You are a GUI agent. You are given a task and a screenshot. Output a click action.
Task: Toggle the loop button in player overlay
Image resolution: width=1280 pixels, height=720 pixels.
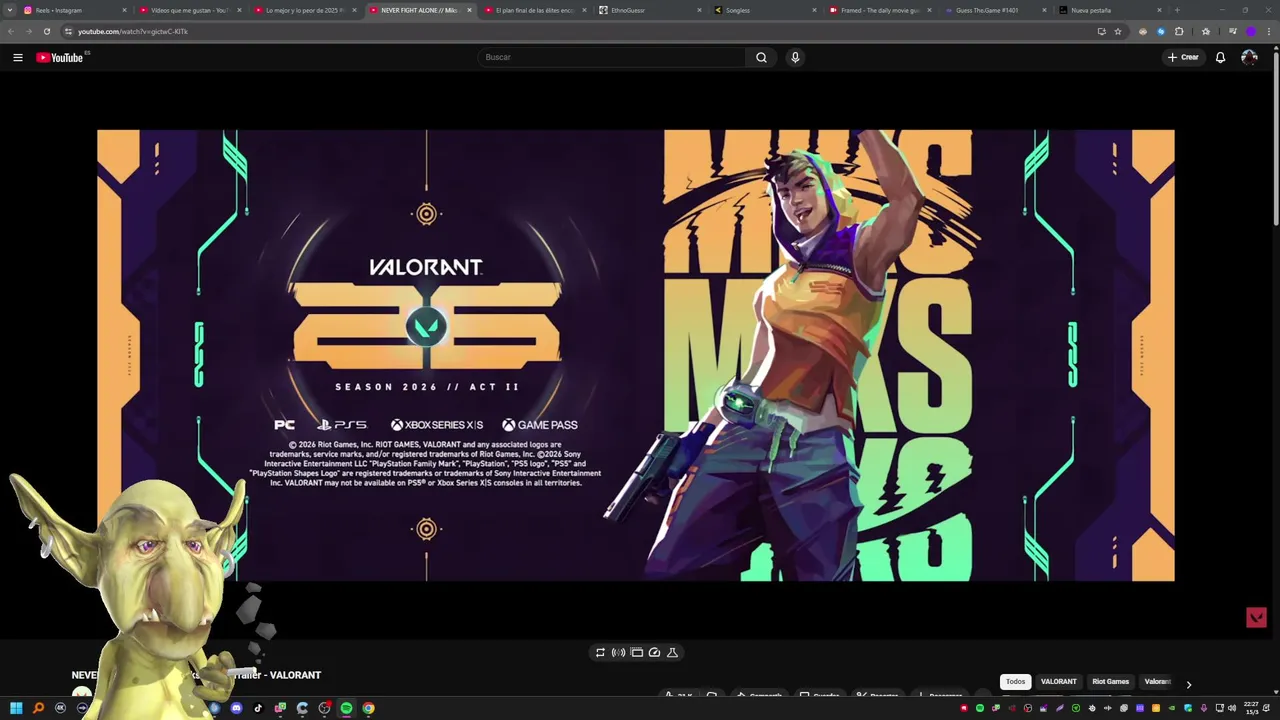click(600, 652)
